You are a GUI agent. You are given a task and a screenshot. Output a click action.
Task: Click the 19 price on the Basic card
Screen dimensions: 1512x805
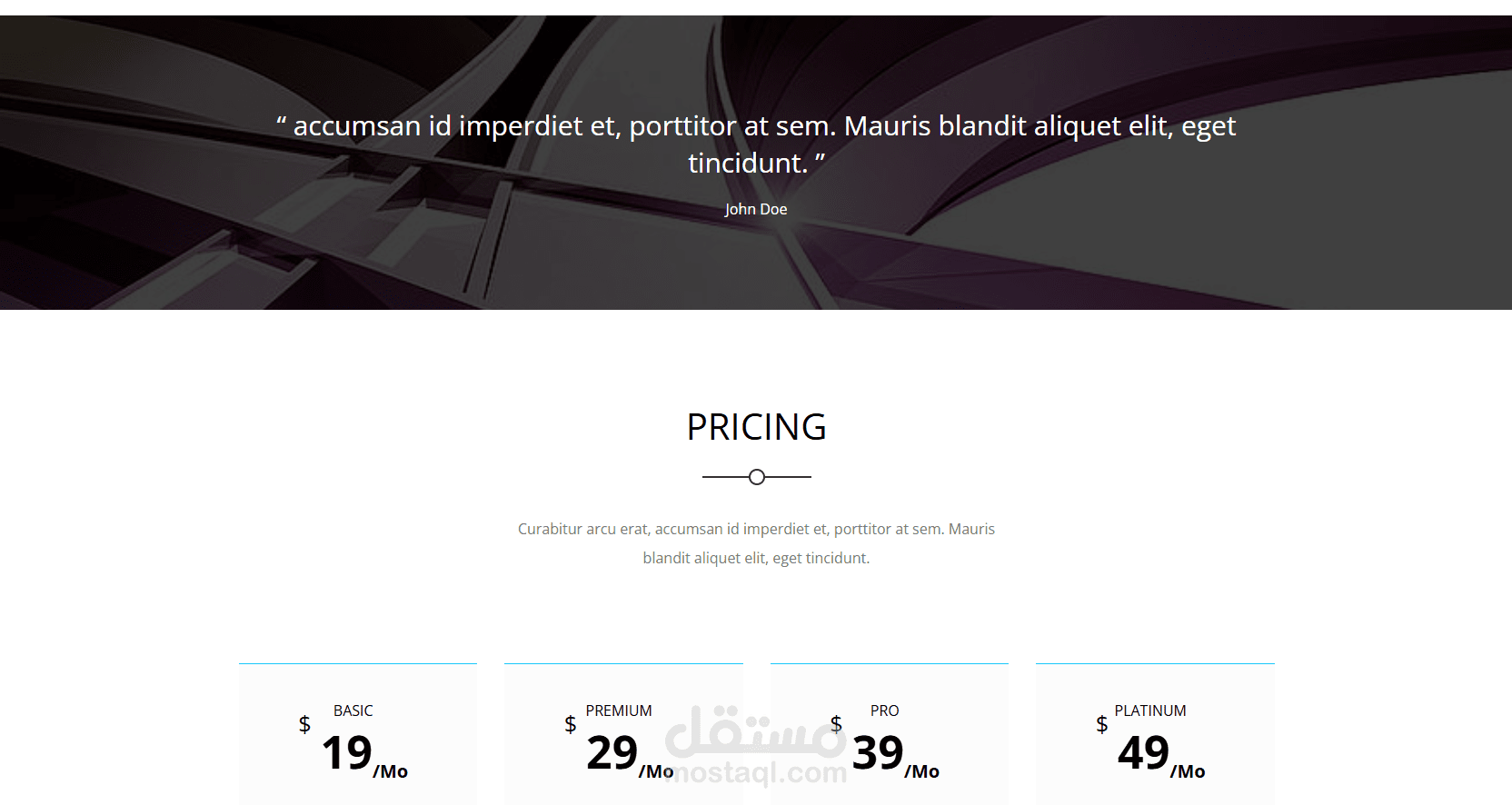(x=346, y=753)
